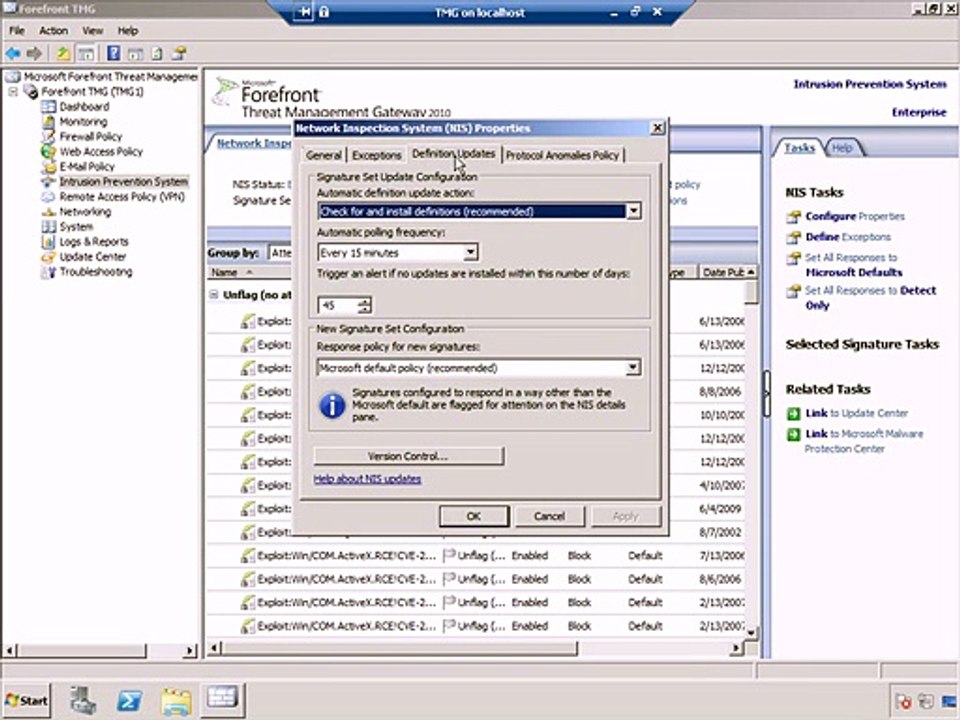Open Help about NIS updates link
Screen dimensions: 960x720
pos(367,479)
